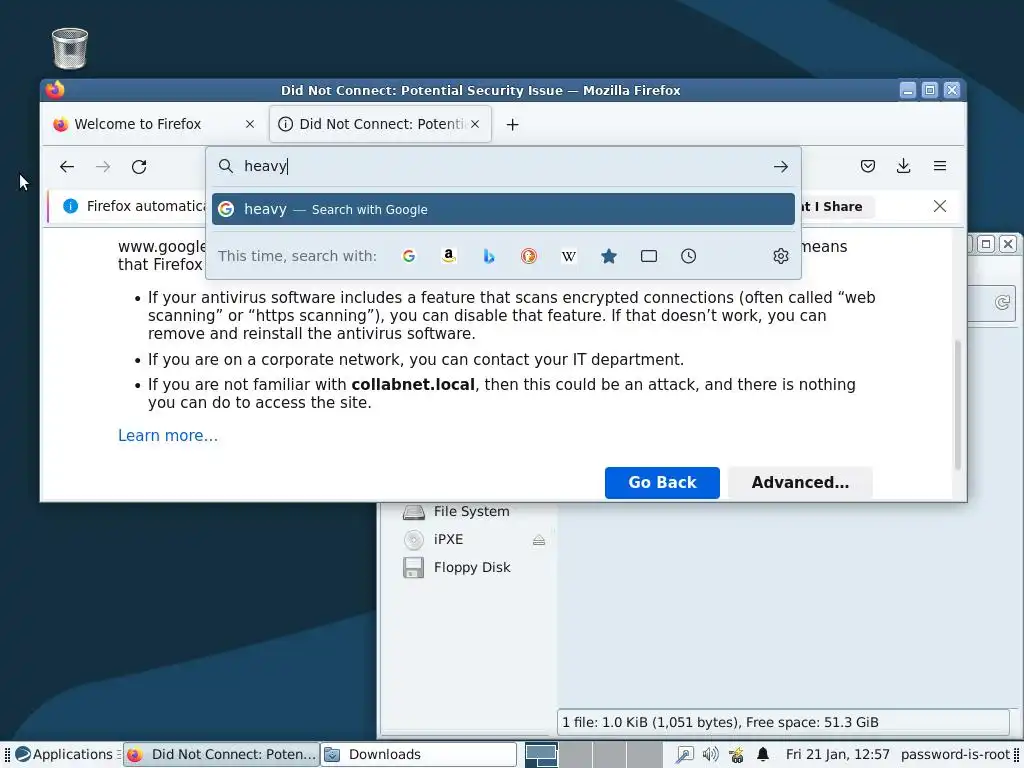Open the Applications menu on the panel
Screen dimensions: 1024x768
click(64, 754)
